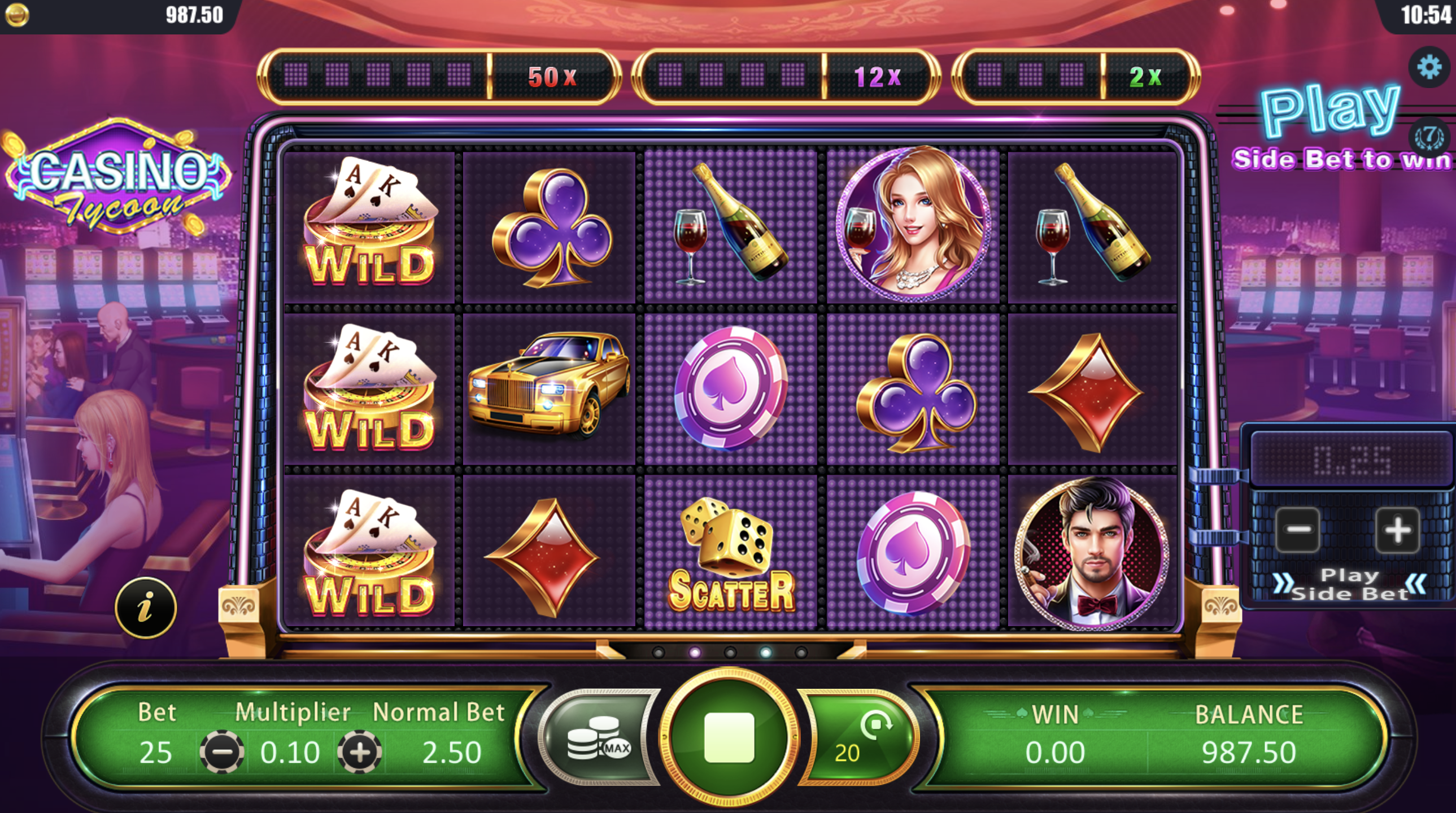The image size is (1456, 813).
Task: Open the lucky 7 badge icon
Action: [x=1430, y=137]
